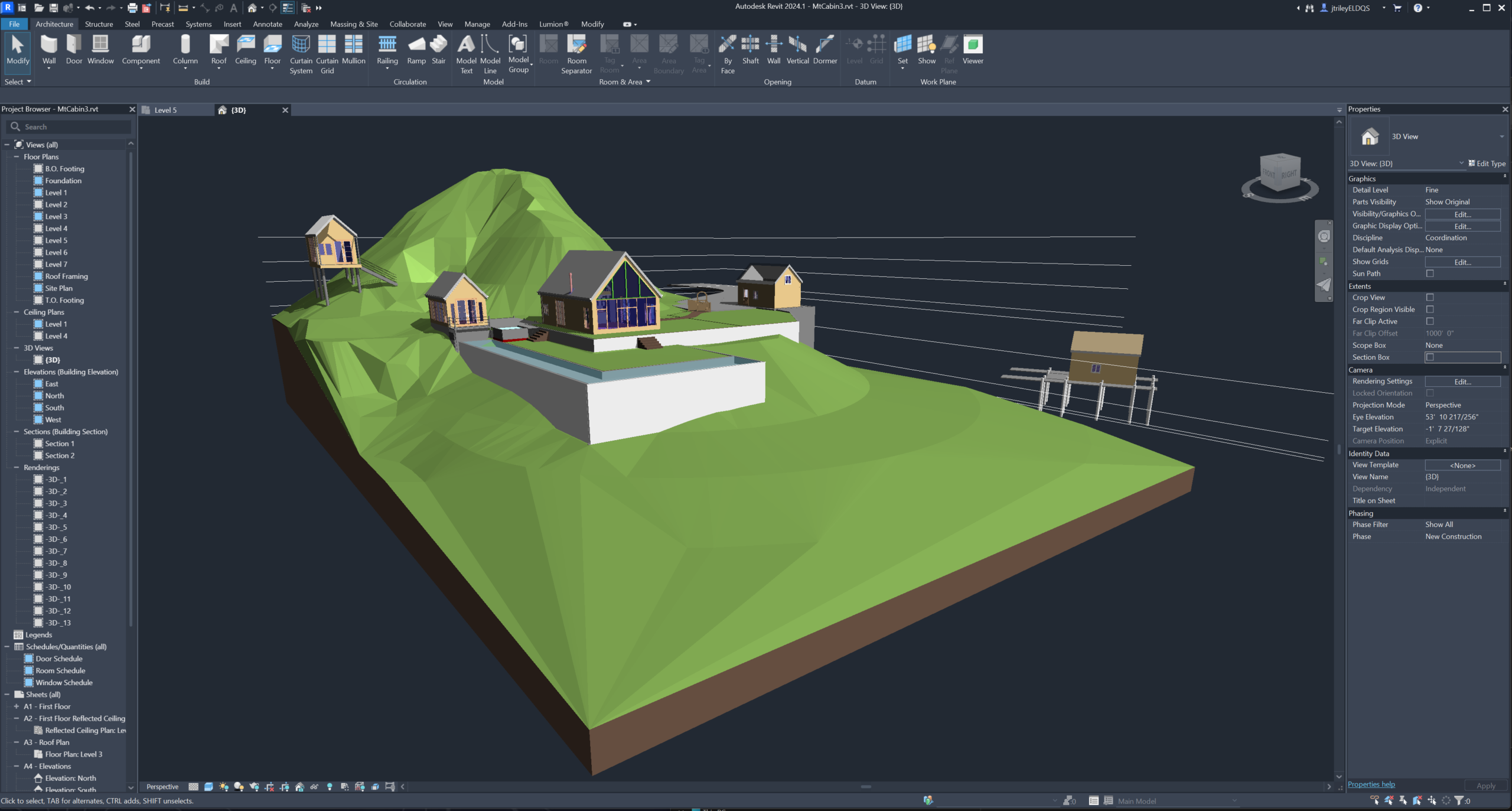The image size is (1512, 811).
Task: Enable the Section Box checkbox
Action: [1430, 357]
